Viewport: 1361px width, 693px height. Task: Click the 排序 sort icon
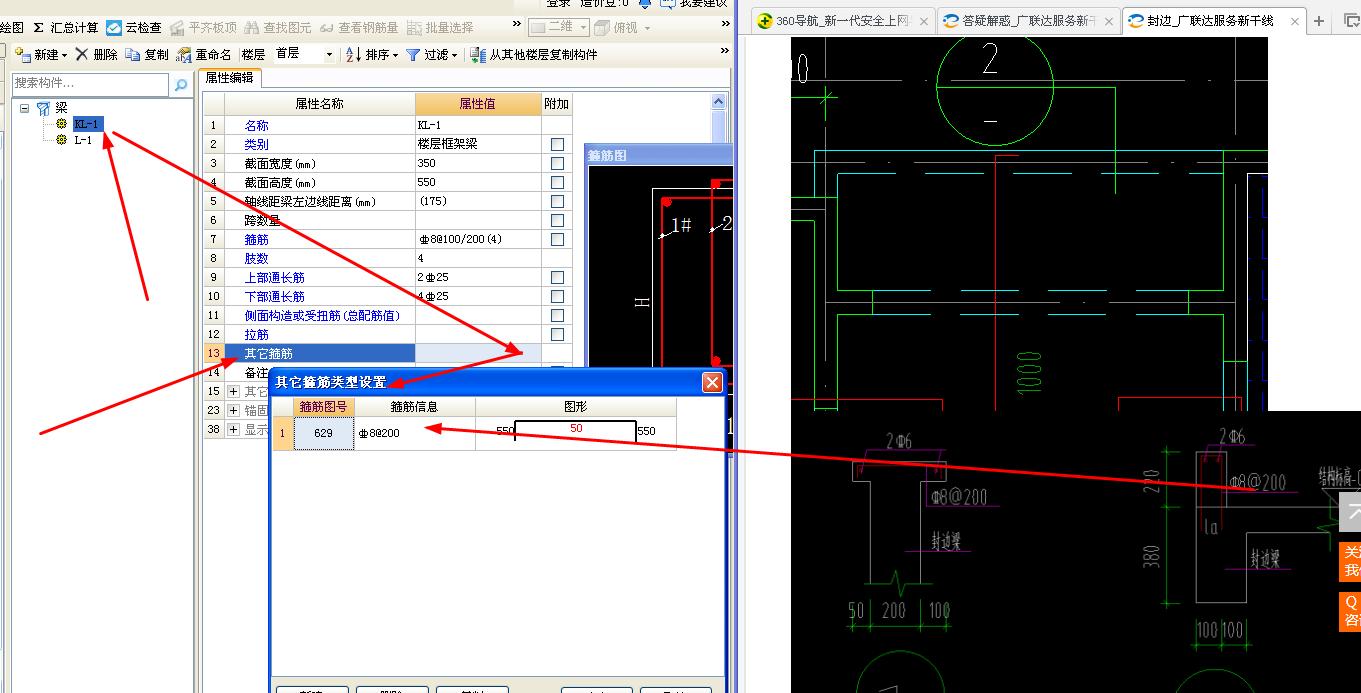coord(353,55)
